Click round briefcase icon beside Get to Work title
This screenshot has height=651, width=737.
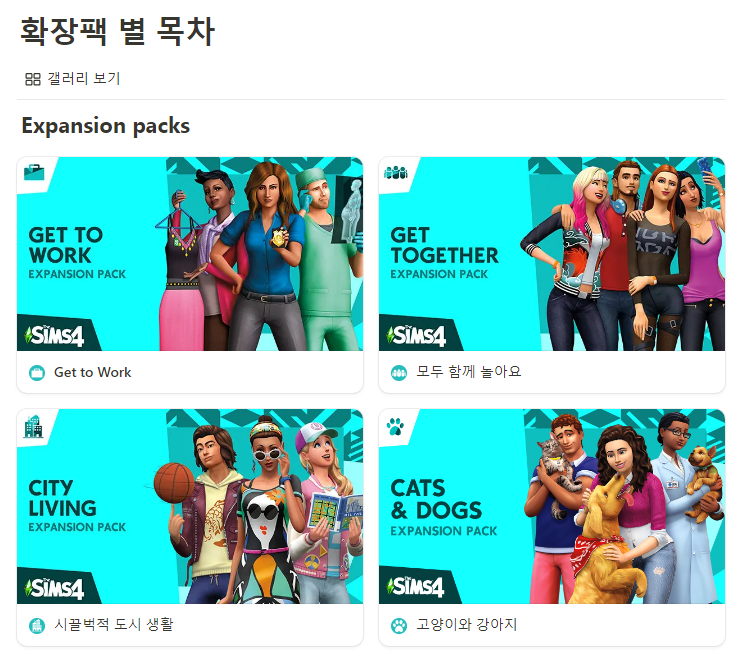[37, 373]
